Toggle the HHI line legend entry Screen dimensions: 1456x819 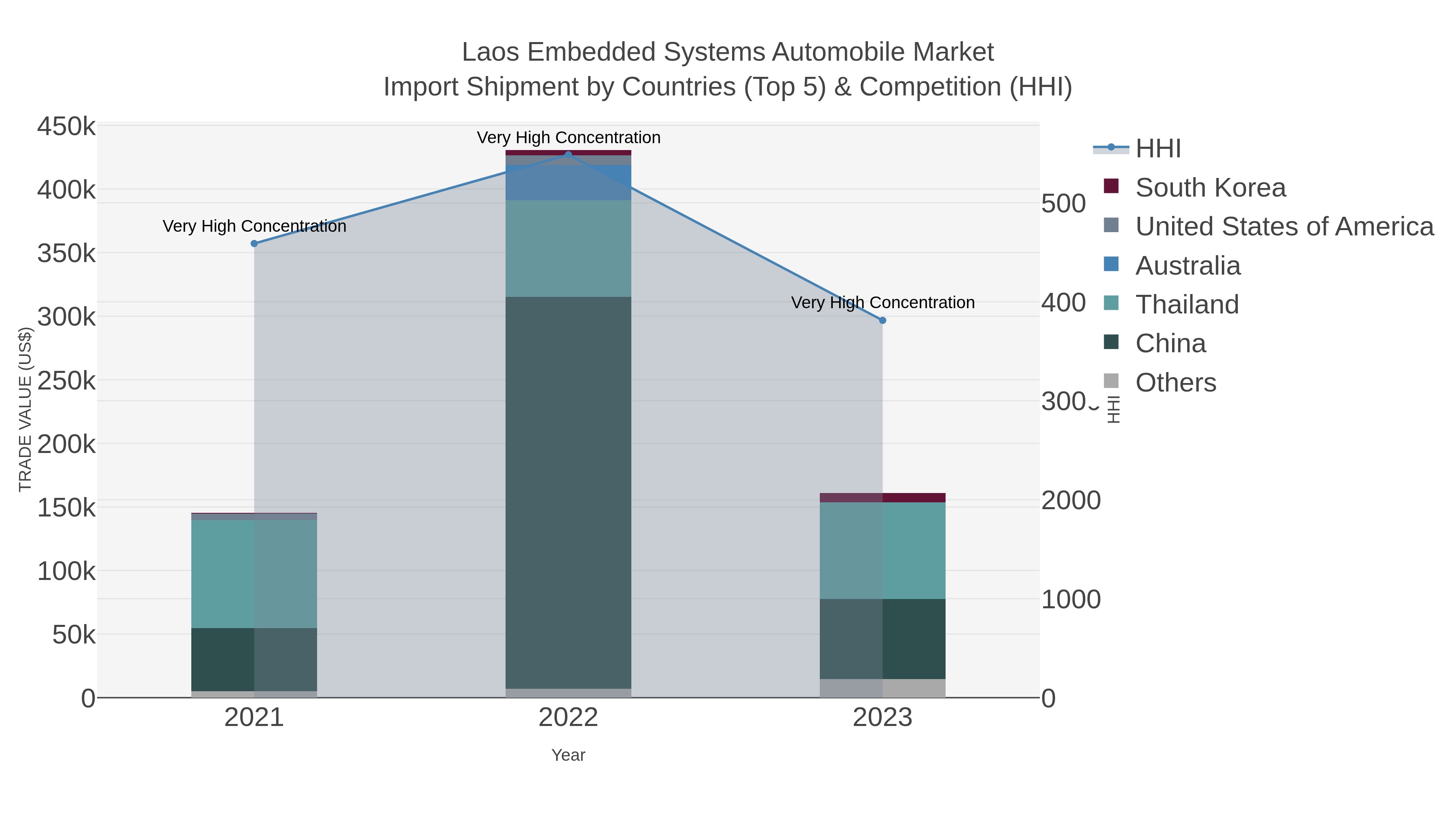(1137, 149)
